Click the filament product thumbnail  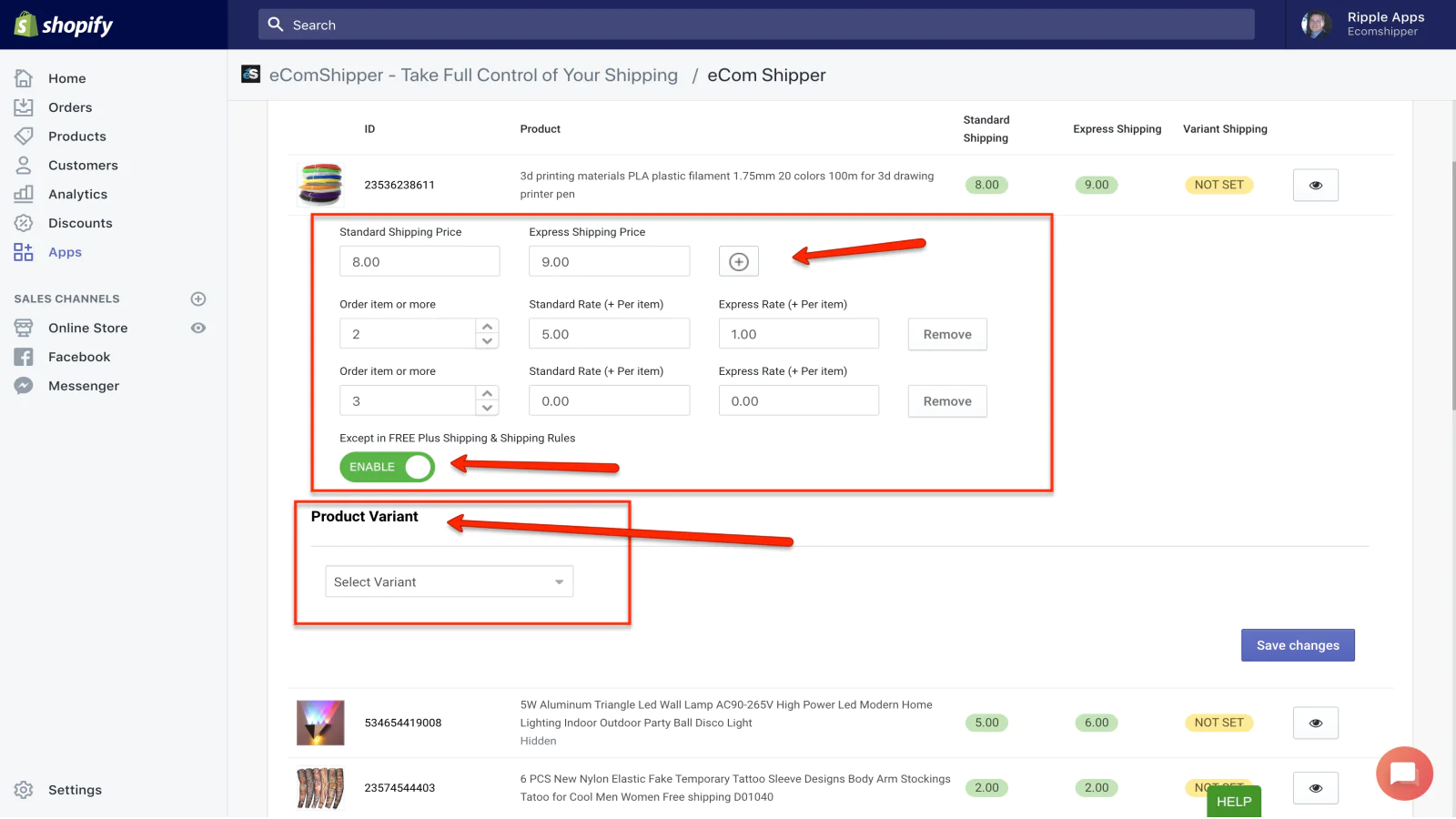pyautogui.click(x=320, y=185)
